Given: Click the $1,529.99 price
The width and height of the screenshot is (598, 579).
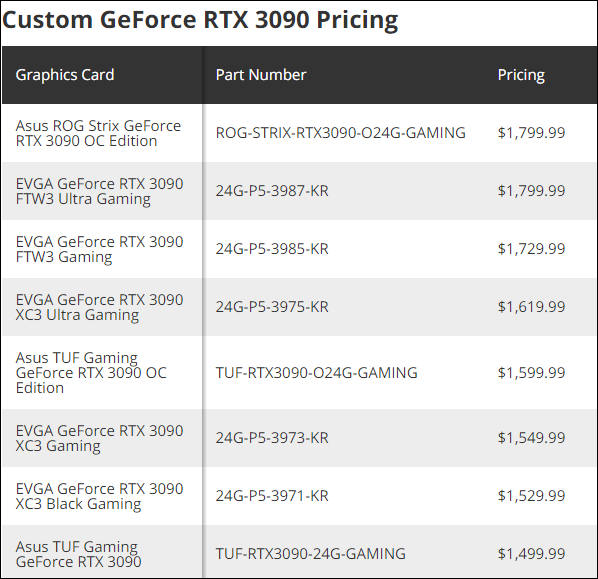Looking at the screenshot, I should [531, 496].
